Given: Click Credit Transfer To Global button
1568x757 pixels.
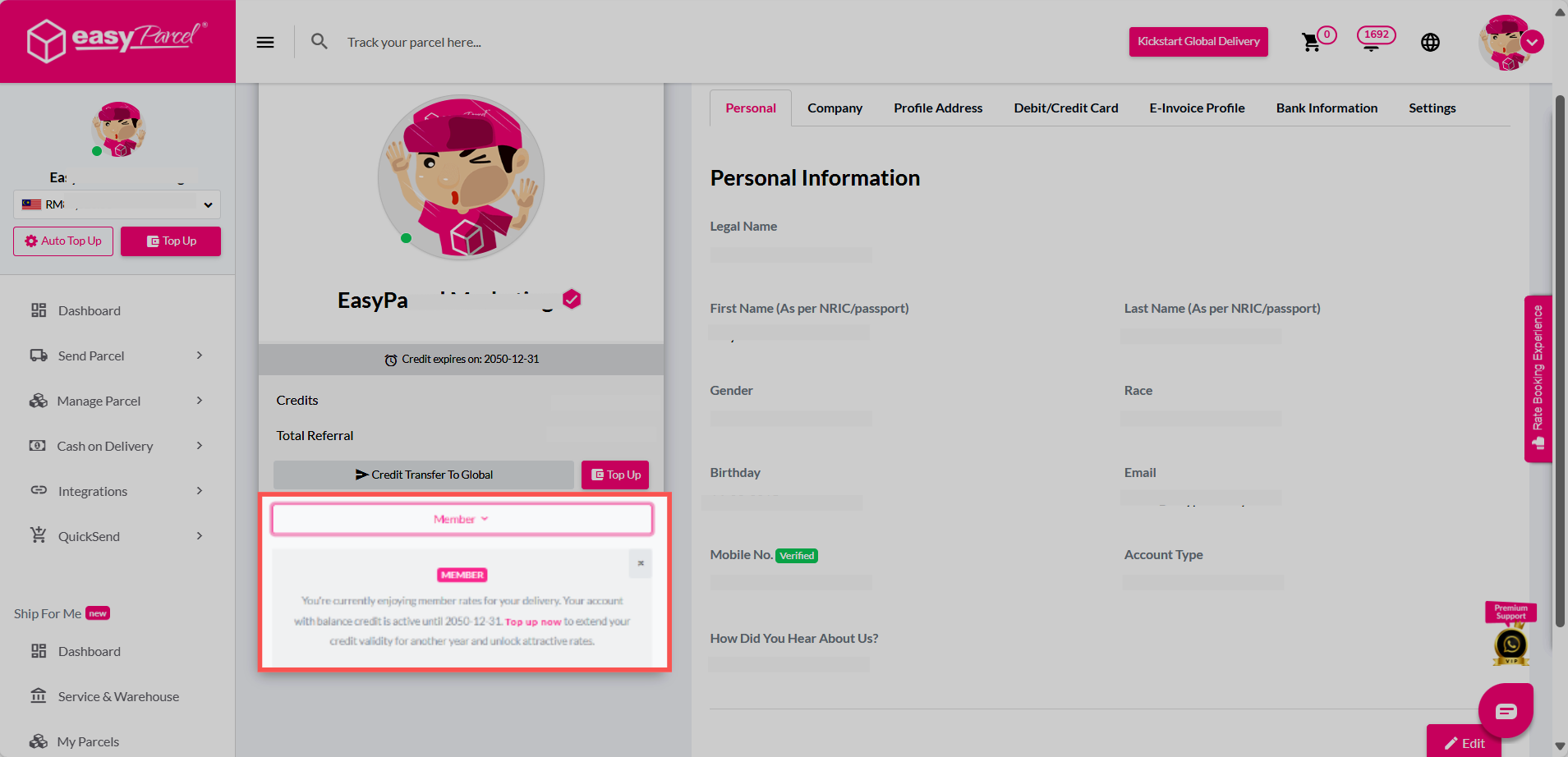Looking at the screenshot, I should coord(424,475).
